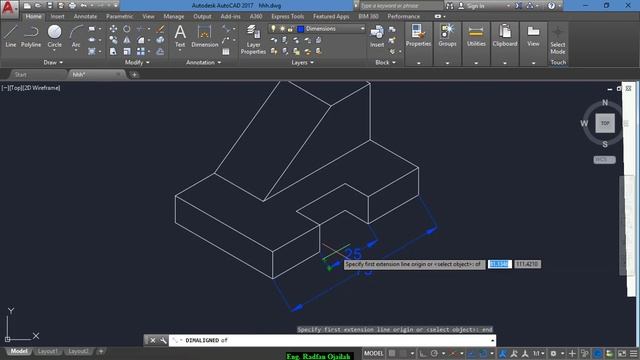Expand the Annotation panel

[203, 62]
